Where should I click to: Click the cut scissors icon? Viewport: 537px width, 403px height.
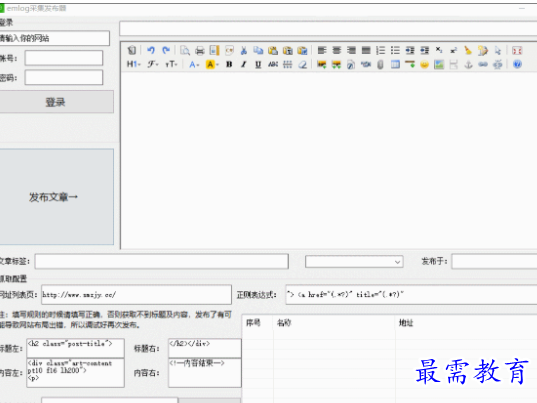click(x=244, y=50)
